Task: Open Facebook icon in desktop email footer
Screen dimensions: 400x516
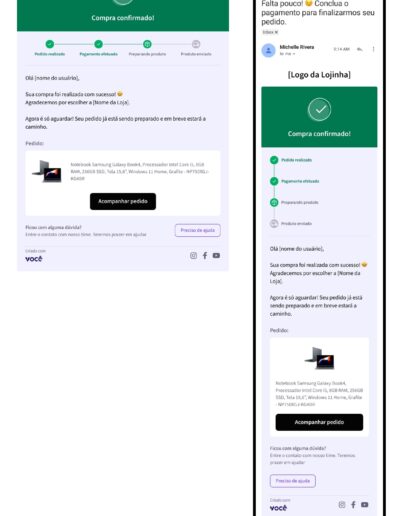Action: (205, 256)
